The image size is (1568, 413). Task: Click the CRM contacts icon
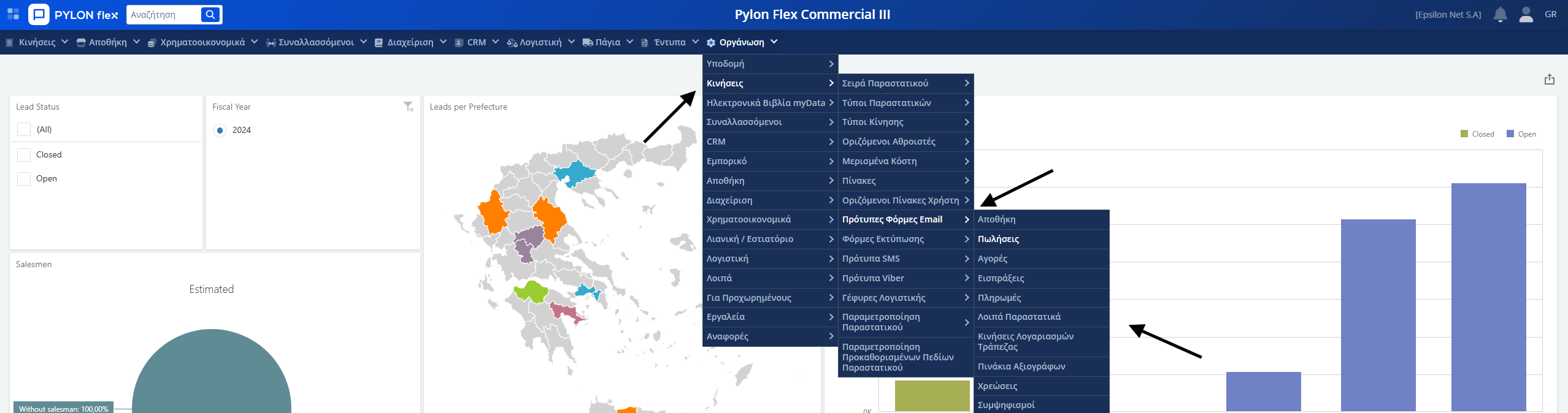pyautogui.click(x=459, y=42)
